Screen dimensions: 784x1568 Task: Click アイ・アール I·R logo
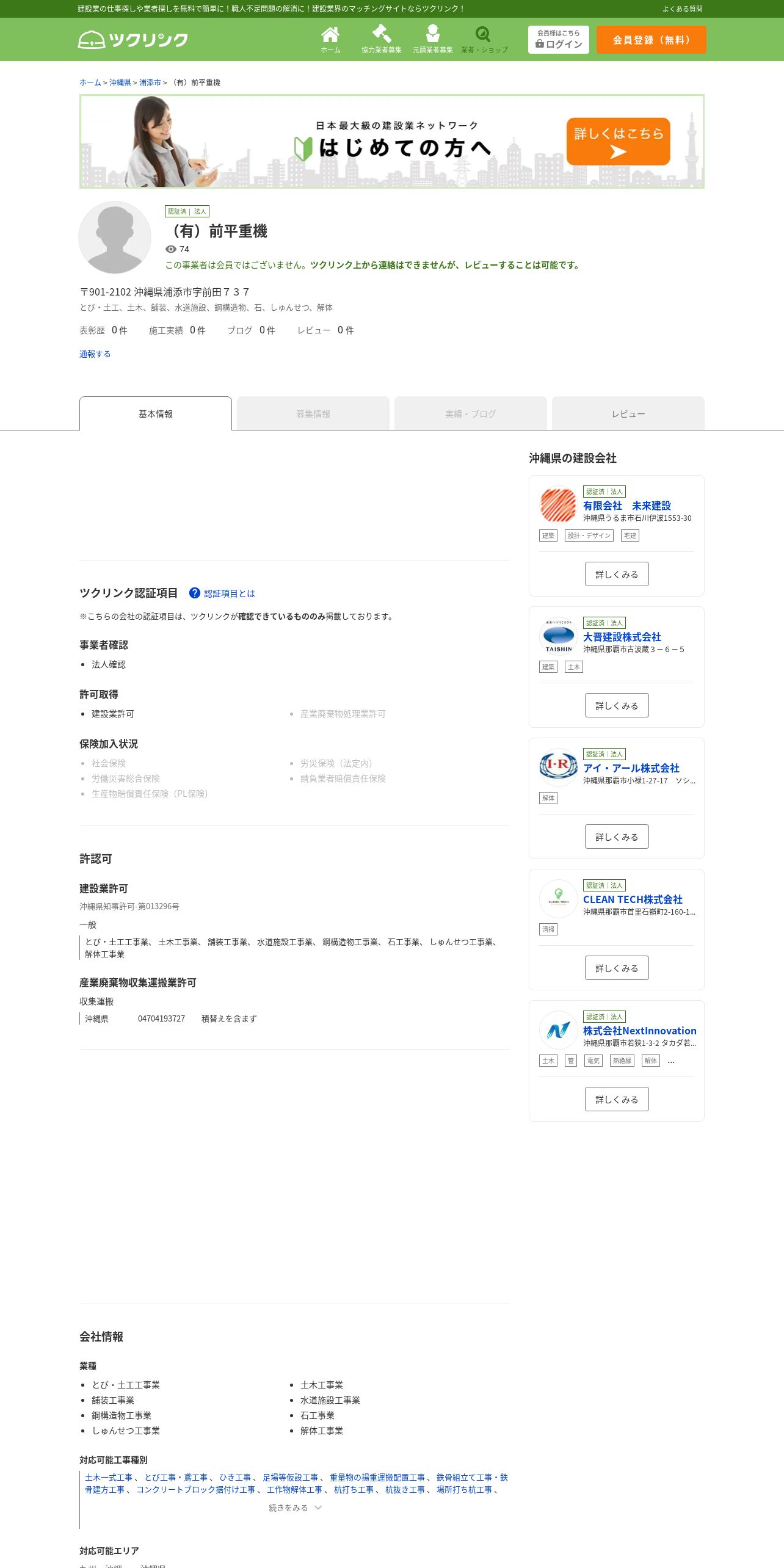pos(558,767)
